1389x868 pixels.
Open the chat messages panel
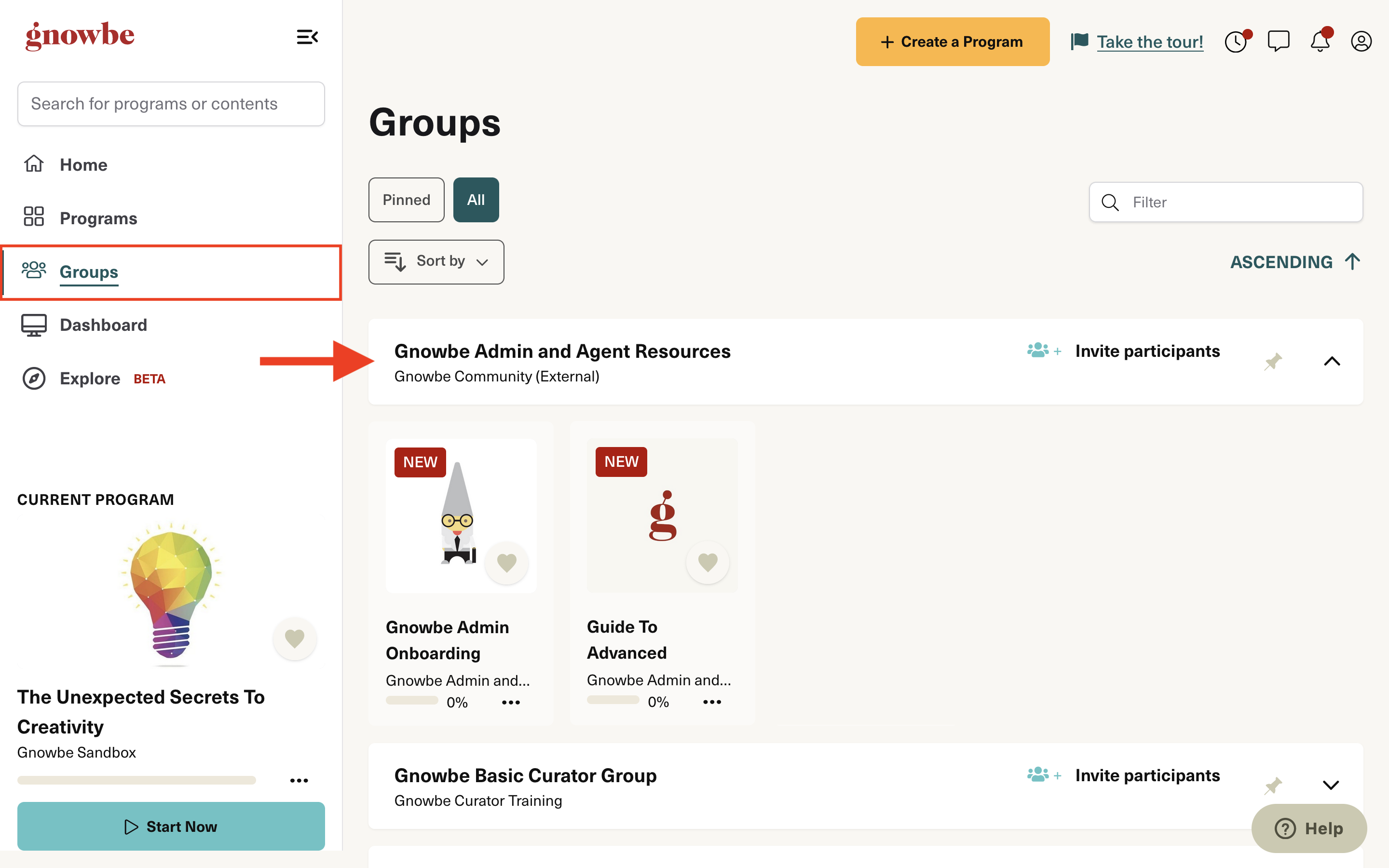[x=1279, y=41]
